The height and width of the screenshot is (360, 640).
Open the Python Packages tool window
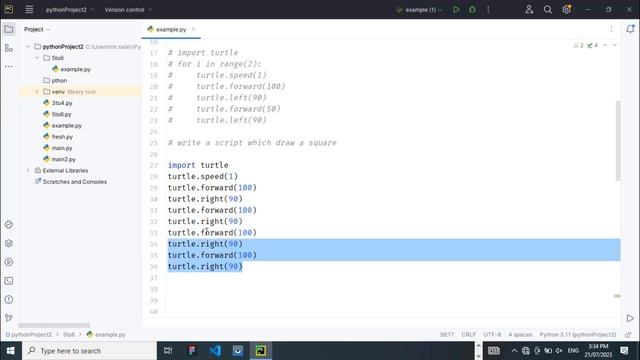[x=9, y=243]
